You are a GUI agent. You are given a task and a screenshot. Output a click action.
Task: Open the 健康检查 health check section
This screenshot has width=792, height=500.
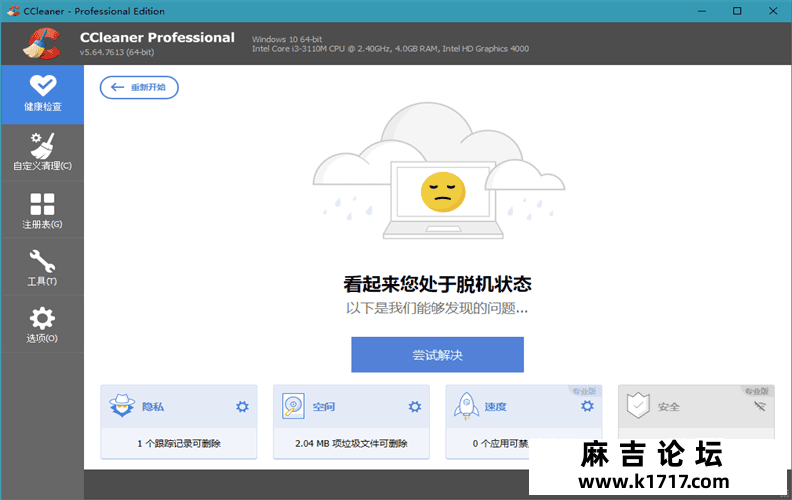[x=42, y=94]
